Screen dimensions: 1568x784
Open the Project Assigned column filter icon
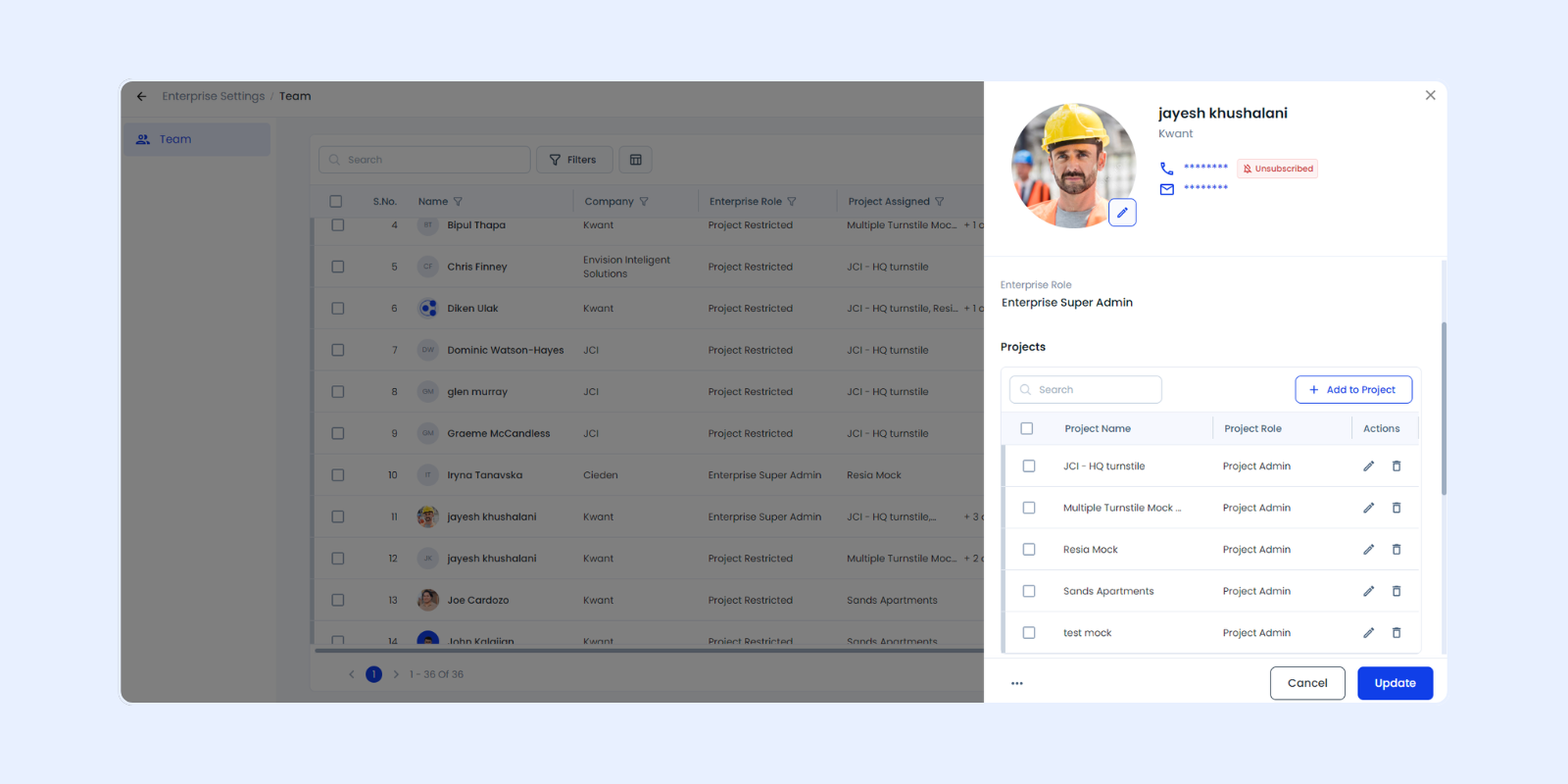point(940,202)
